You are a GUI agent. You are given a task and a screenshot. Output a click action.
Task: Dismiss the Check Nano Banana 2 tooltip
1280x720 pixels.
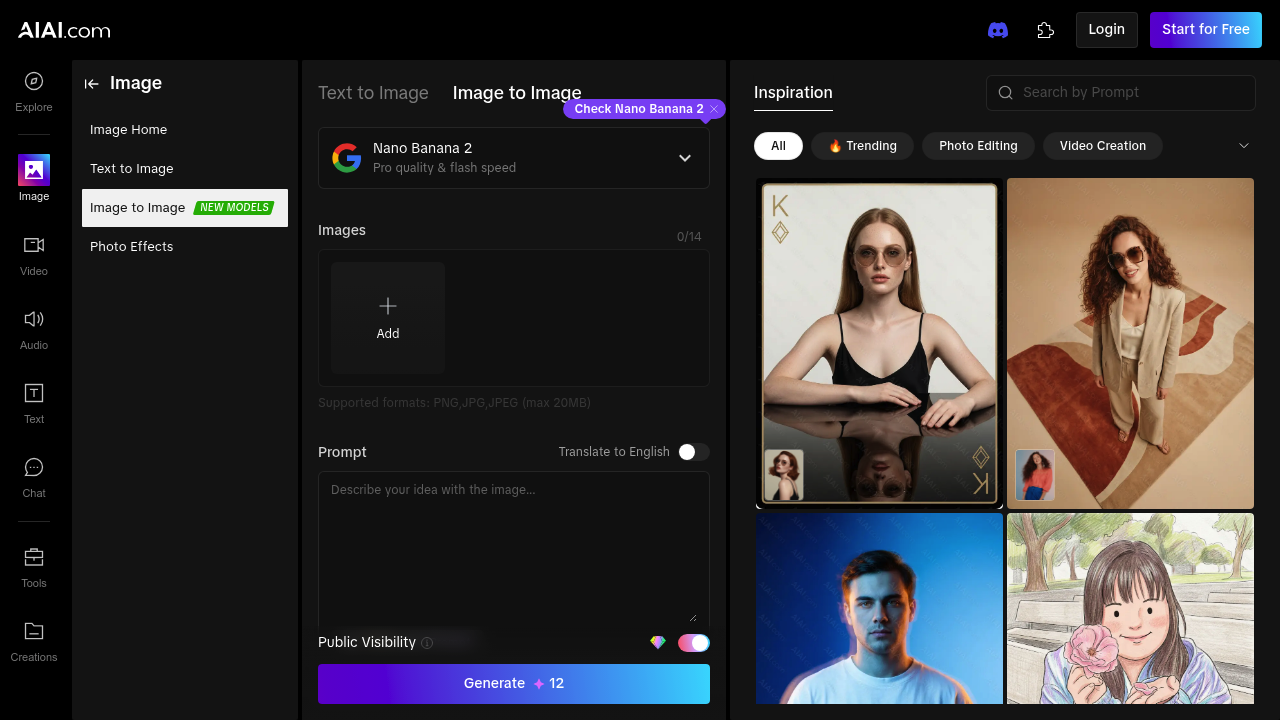713,109
